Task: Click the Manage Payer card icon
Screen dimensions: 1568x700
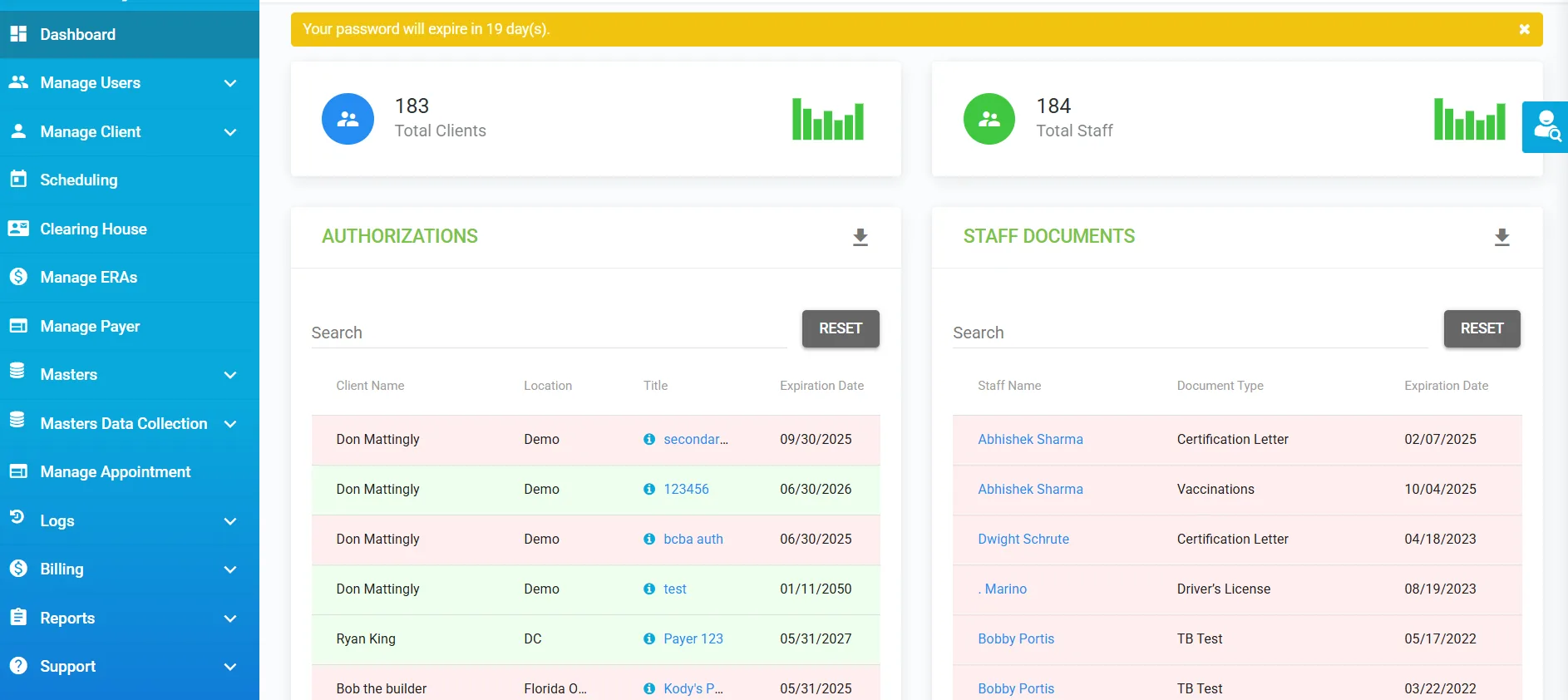Action: point(18,326)
